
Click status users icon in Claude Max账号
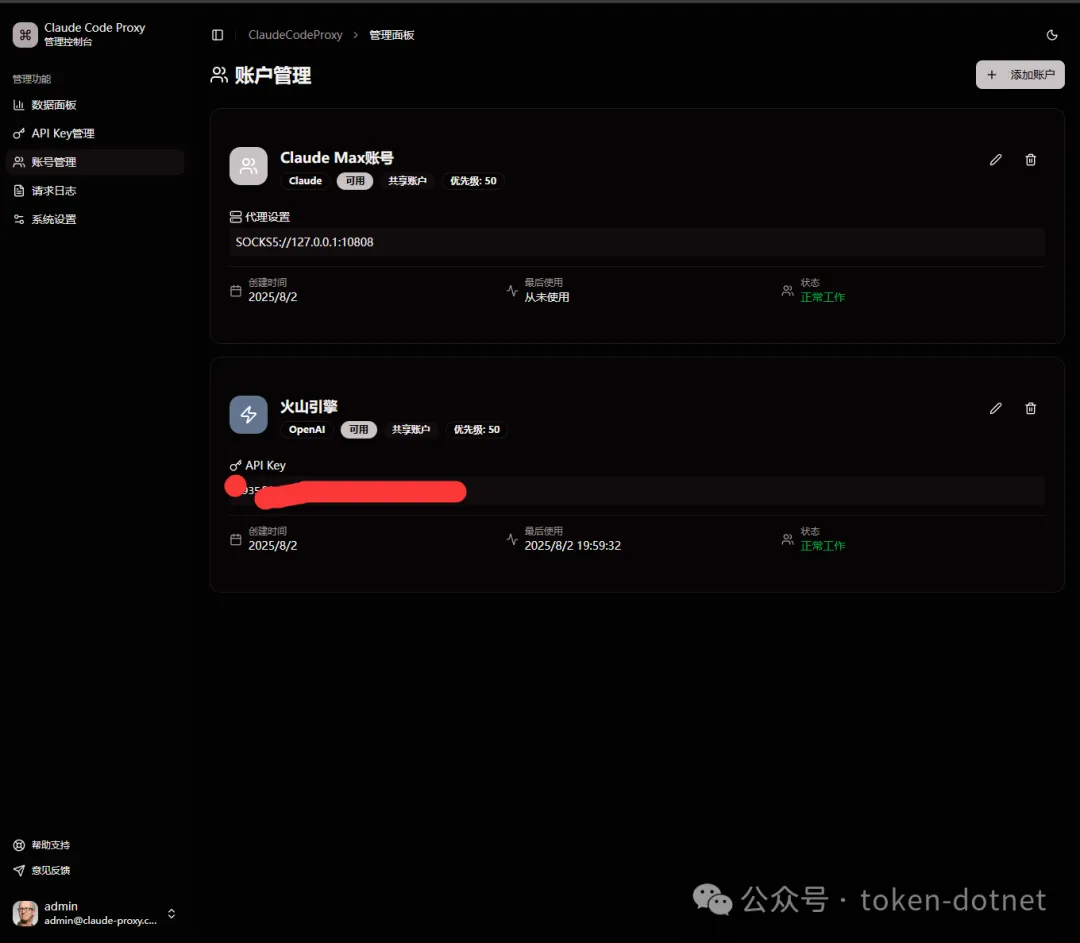tap(787, 291)
